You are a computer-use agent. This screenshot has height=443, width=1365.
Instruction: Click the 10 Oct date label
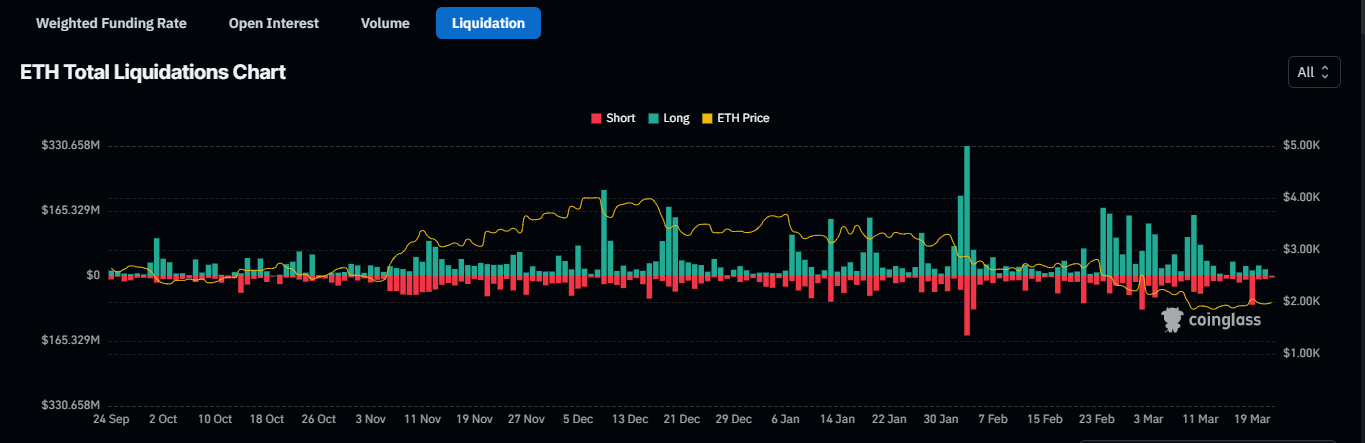point(215,419)
